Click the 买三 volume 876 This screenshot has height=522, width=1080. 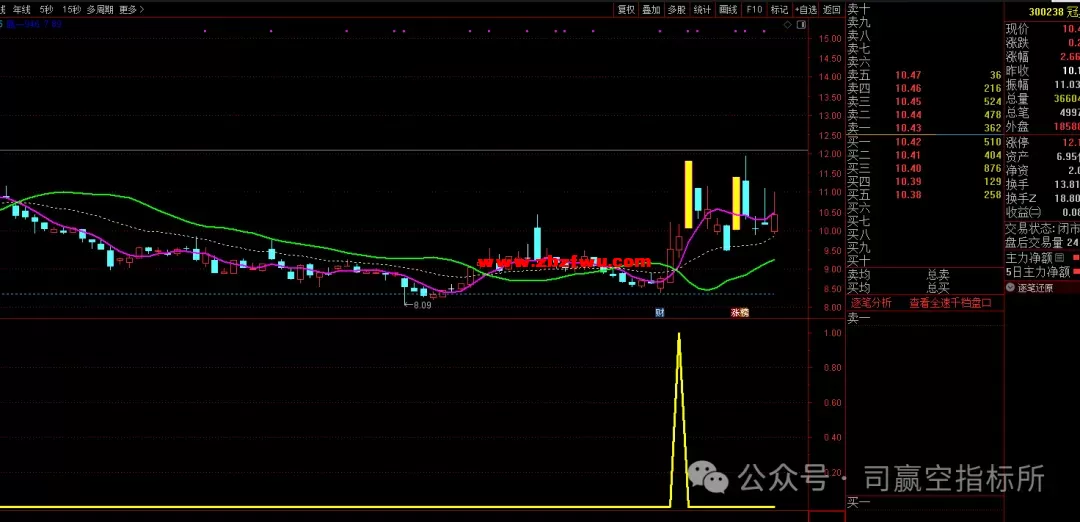click(x=992, y=168)
